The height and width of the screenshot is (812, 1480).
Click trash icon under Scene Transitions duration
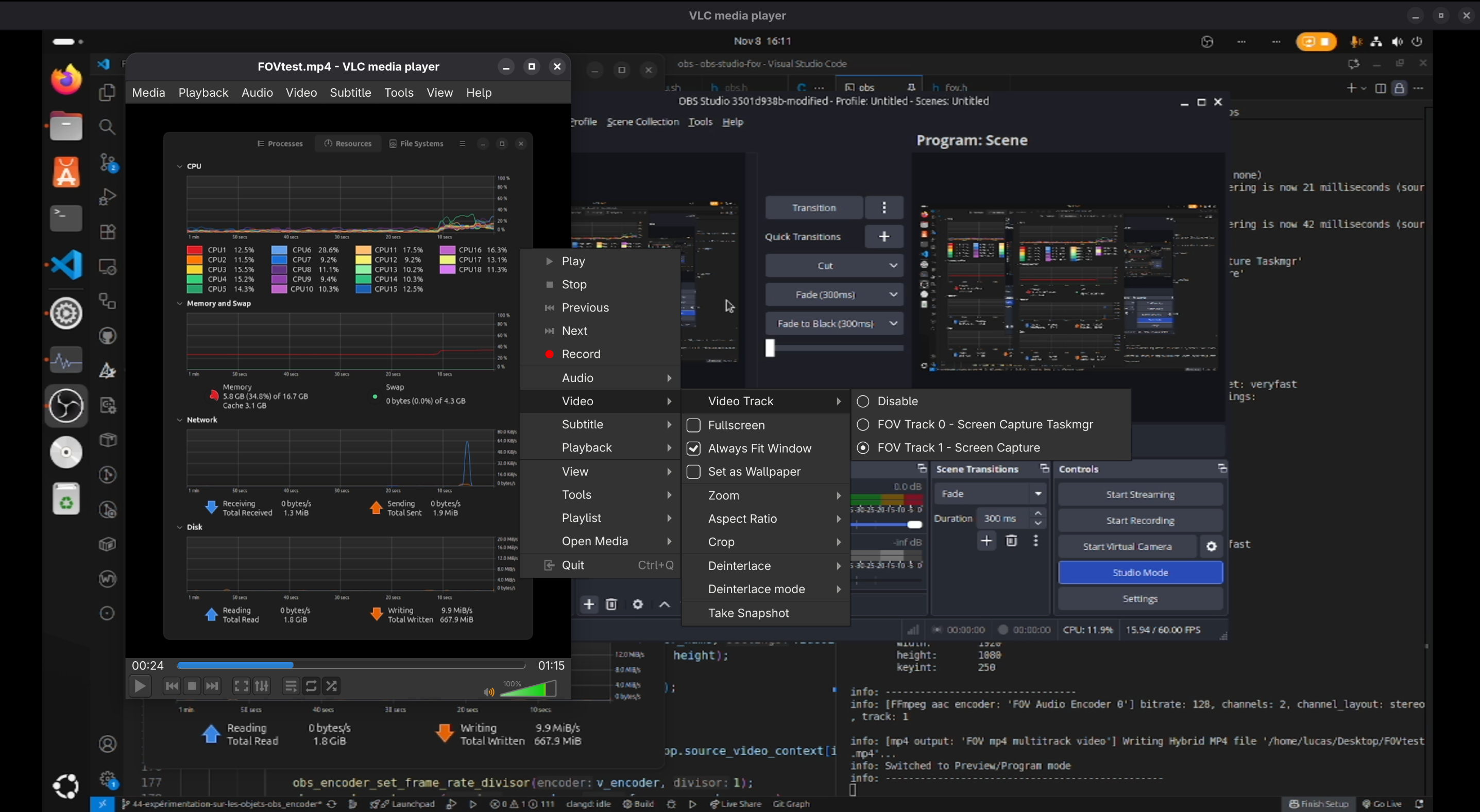(1011, 541)
